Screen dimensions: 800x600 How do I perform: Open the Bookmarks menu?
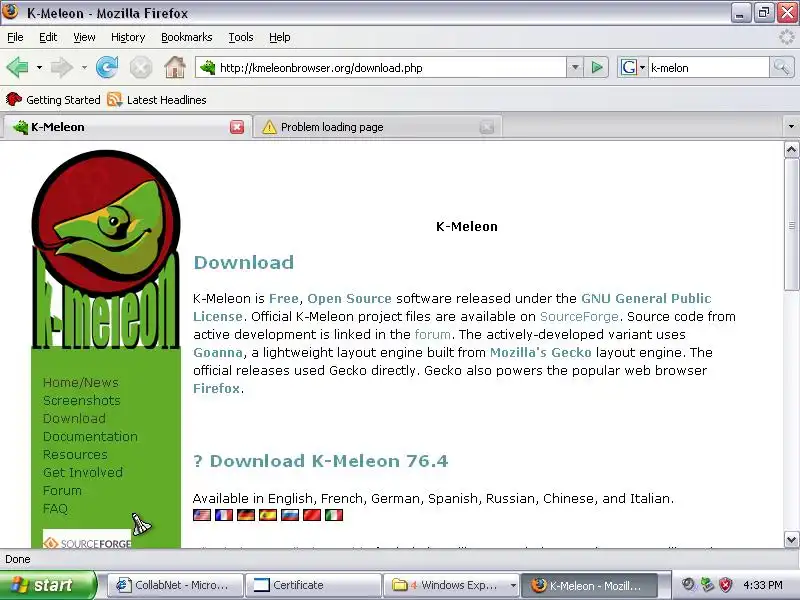[x=187, y=37]
